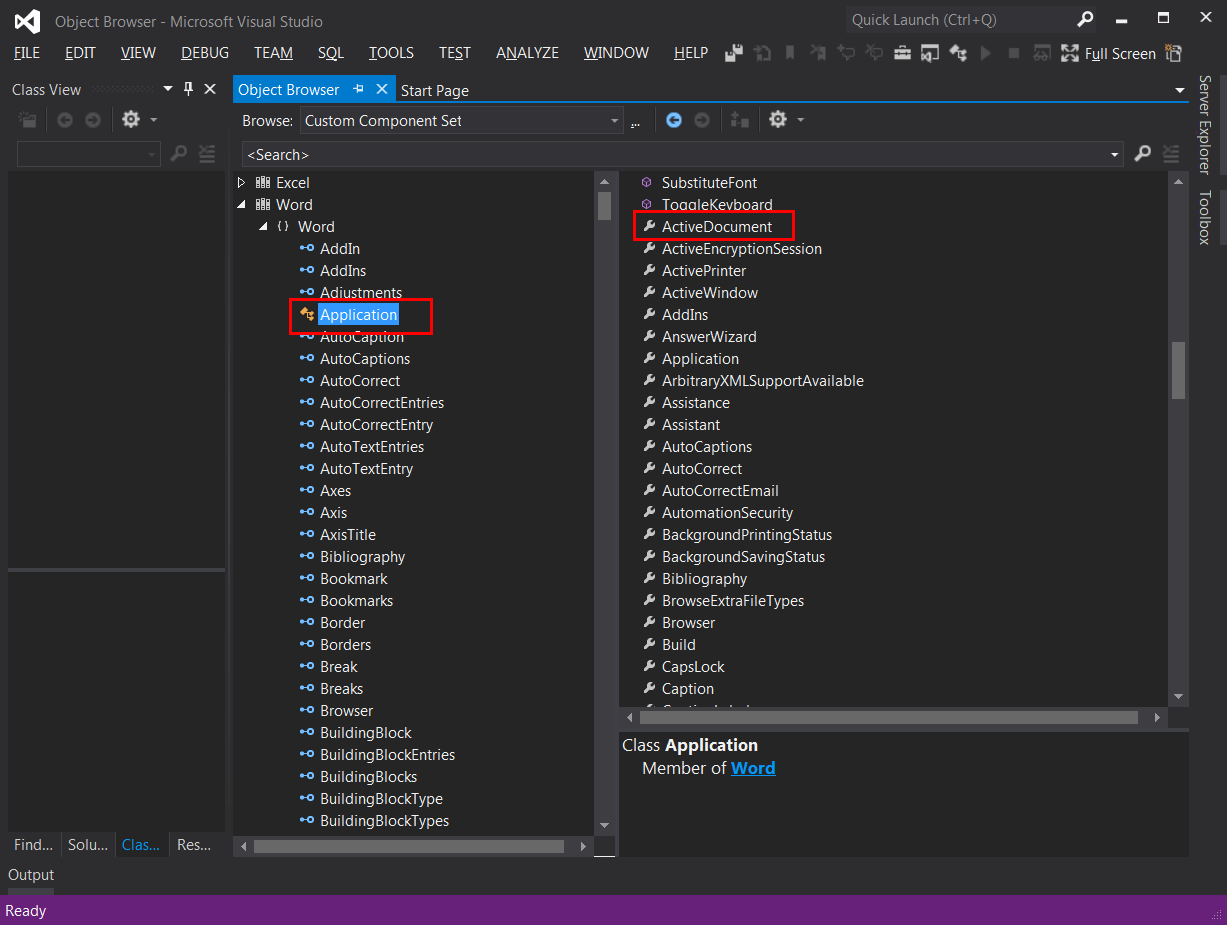1227x925 pixels.
Task: Click the objects tree horizontal scrollbar thumb
Action: 408,846
